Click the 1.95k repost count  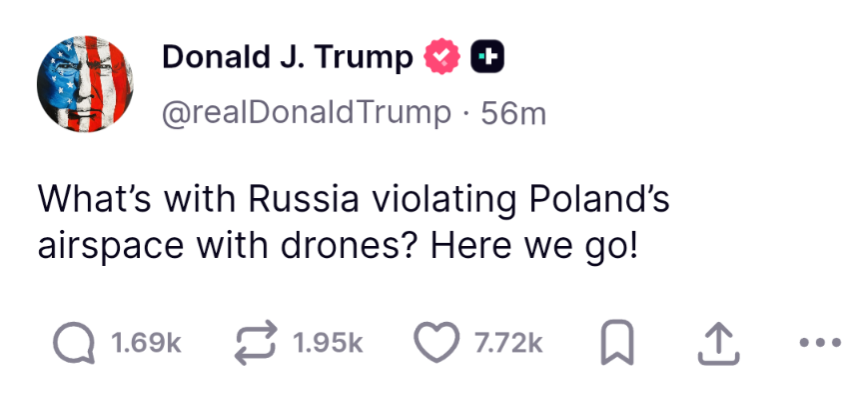328,343
